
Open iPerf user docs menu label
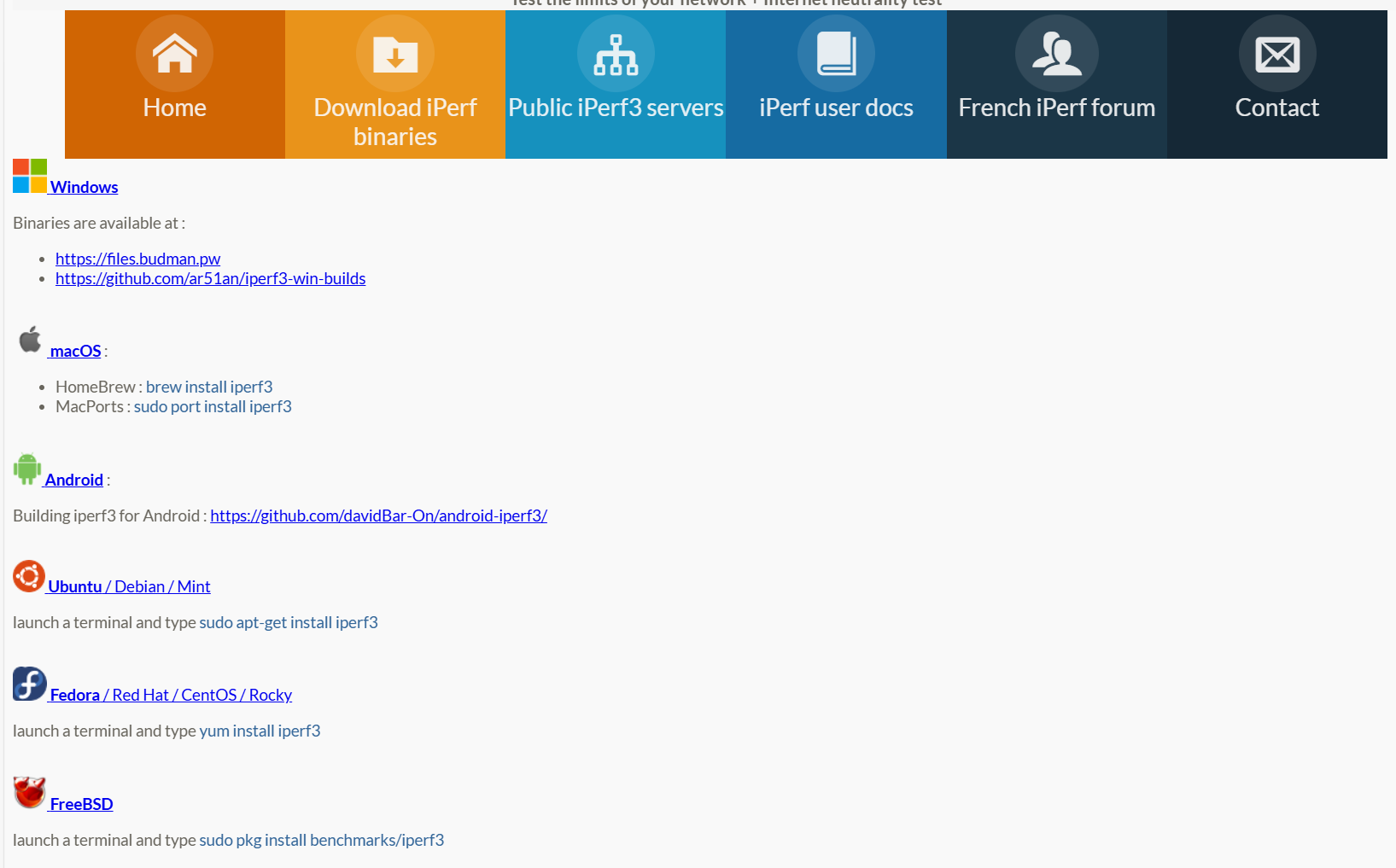click(x=836, y=108)
